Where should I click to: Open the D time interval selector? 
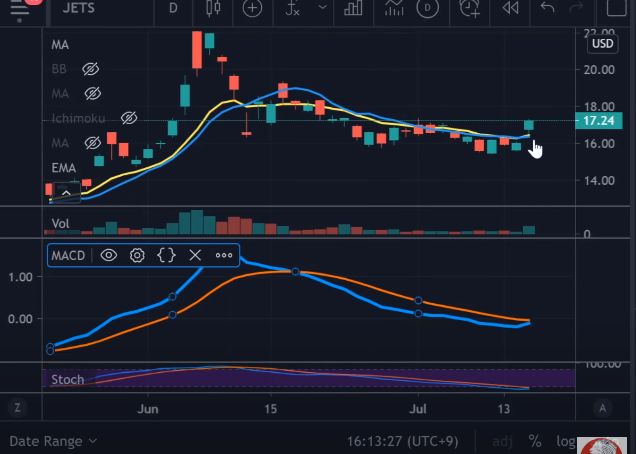[173, 8]
